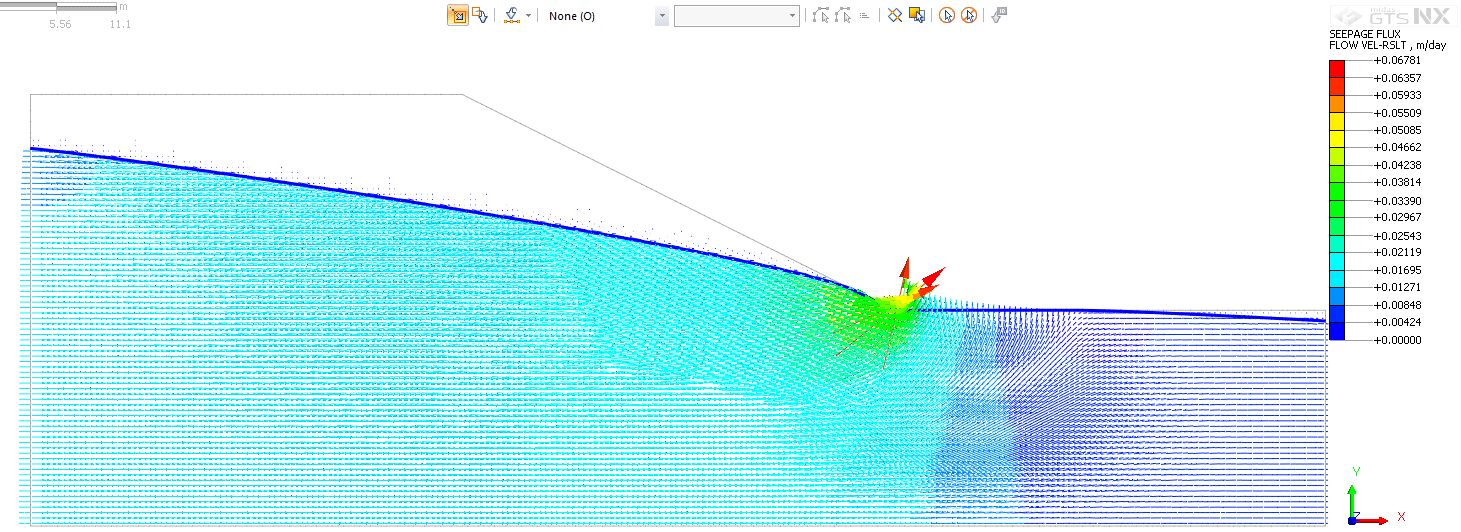The image size is (1461, 532).
Task: Click the first path-select cursor icon
Action: [x=821, y=16]
